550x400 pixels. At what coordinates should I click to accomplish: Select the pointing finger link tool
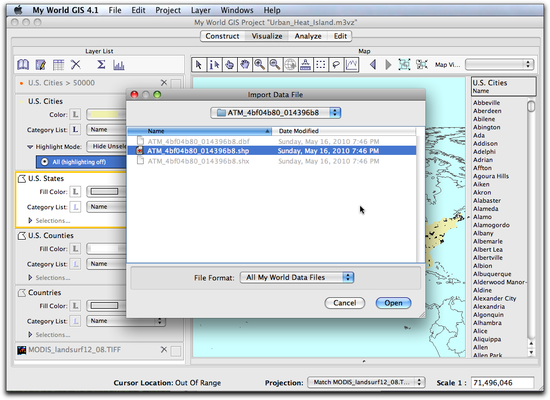click(x=229, y=65)
